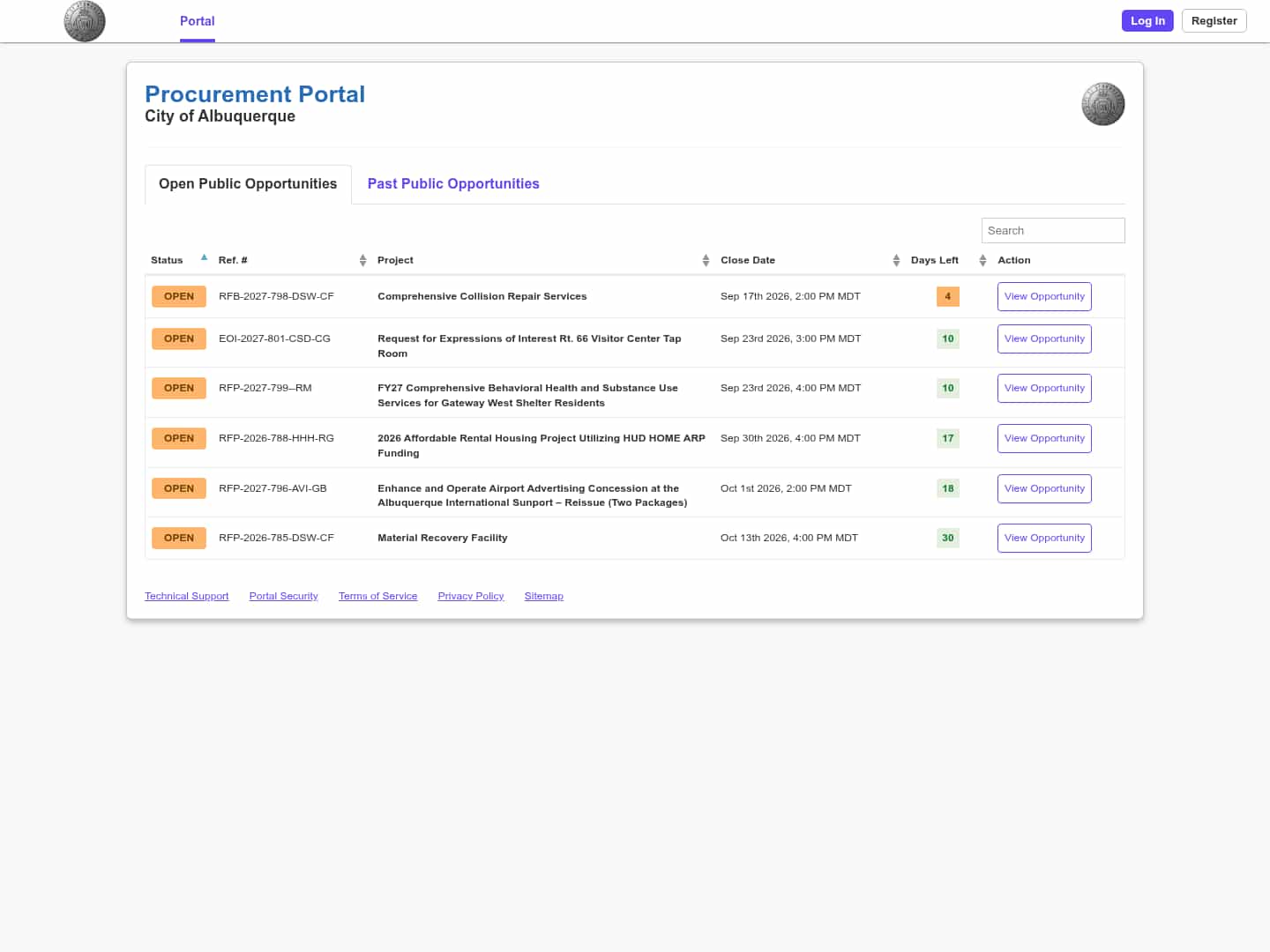This screenshot has height=952, width=1270.
Task: Click reference RFP-2027-796-AVI-GB
Action: [273, 488]
